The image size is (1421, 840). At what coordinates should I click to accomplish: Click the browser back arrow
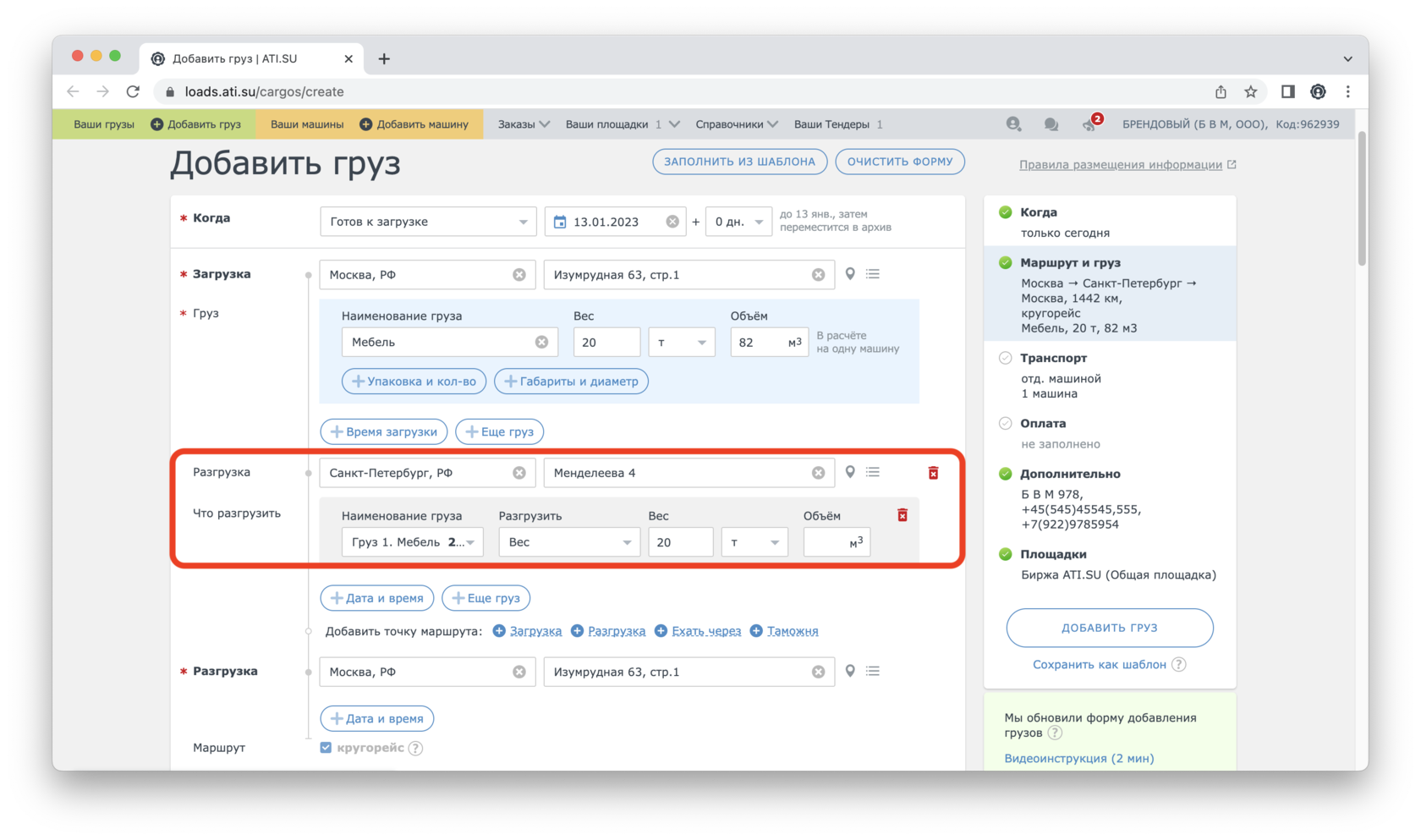[x=74, y=91]
